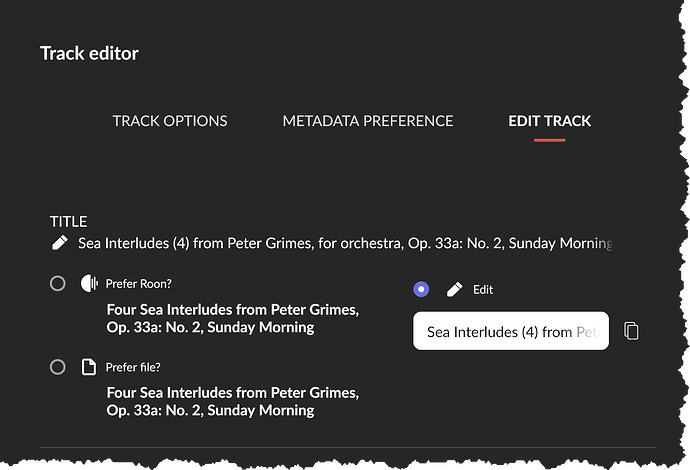Click the Roon logo icon
Image resolution: width=690 pixels, height=470 pixels.
click(x=88, y=283)
